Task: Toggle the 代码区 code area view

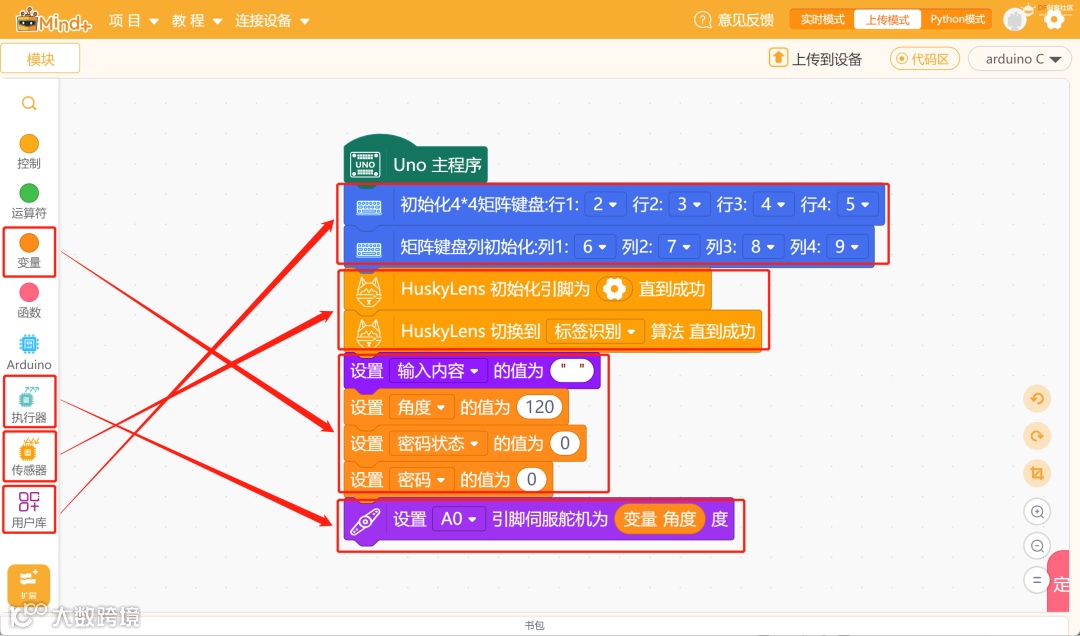Action: tap(924, 59)
